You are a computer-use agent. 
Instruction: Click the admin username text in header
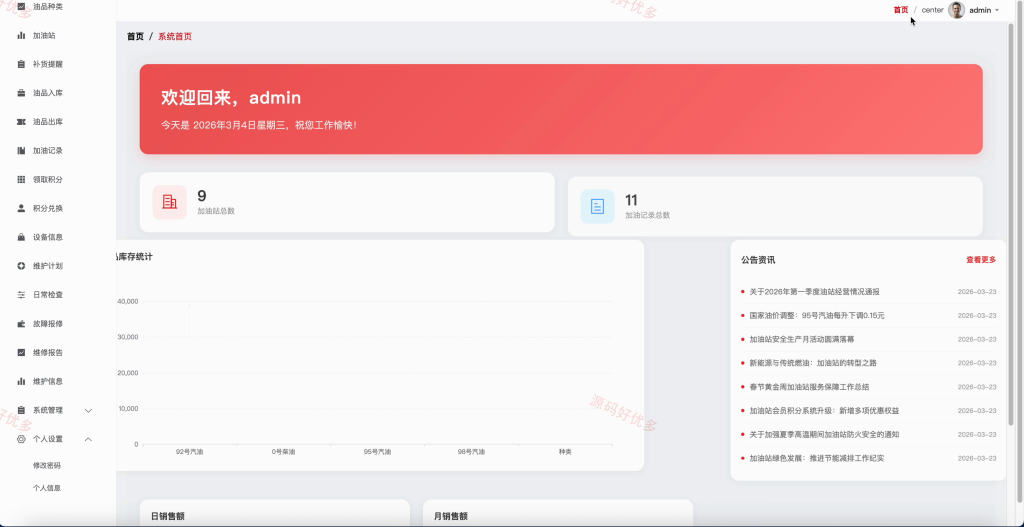coord(980,10)
